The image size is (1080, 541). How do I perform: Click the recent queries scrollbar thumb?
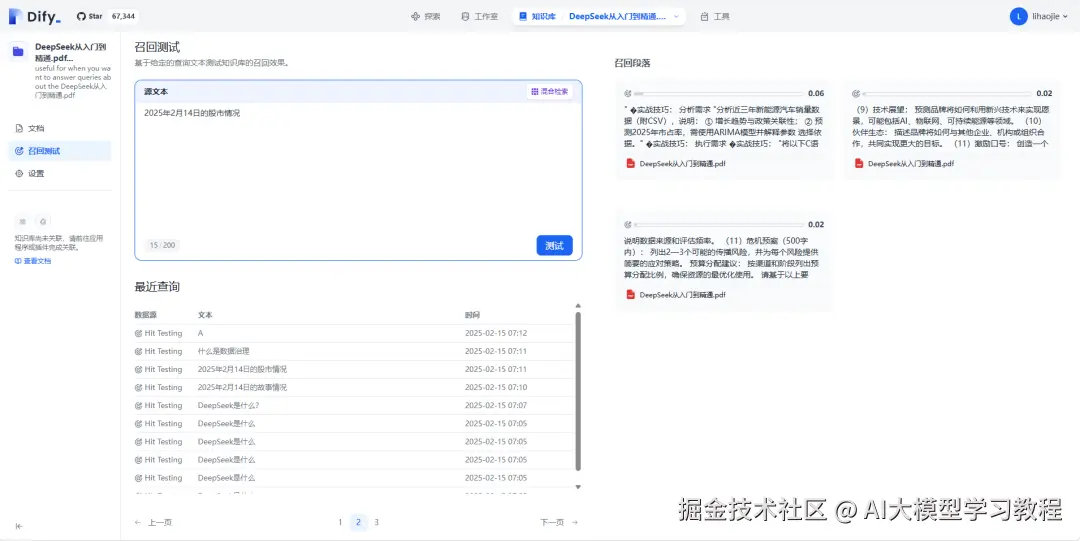point(578,391)
